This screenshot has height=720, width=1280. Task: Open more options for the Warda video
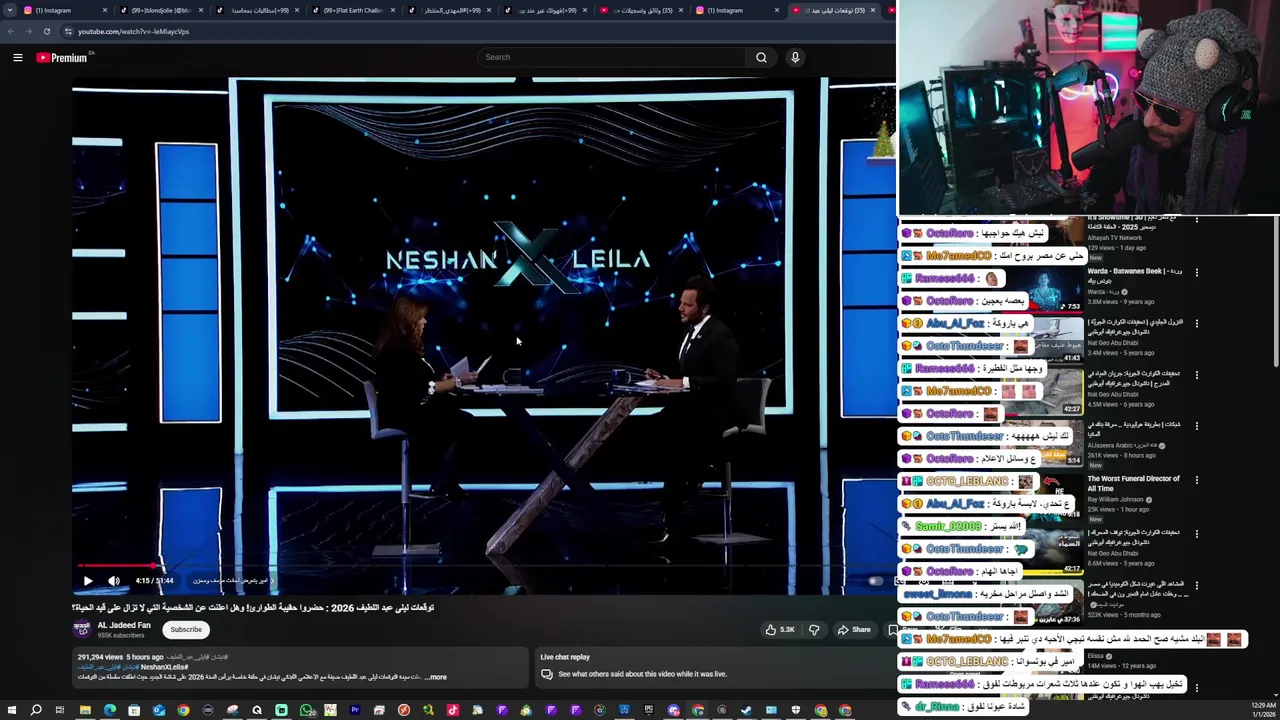[x=1196, y=272]
